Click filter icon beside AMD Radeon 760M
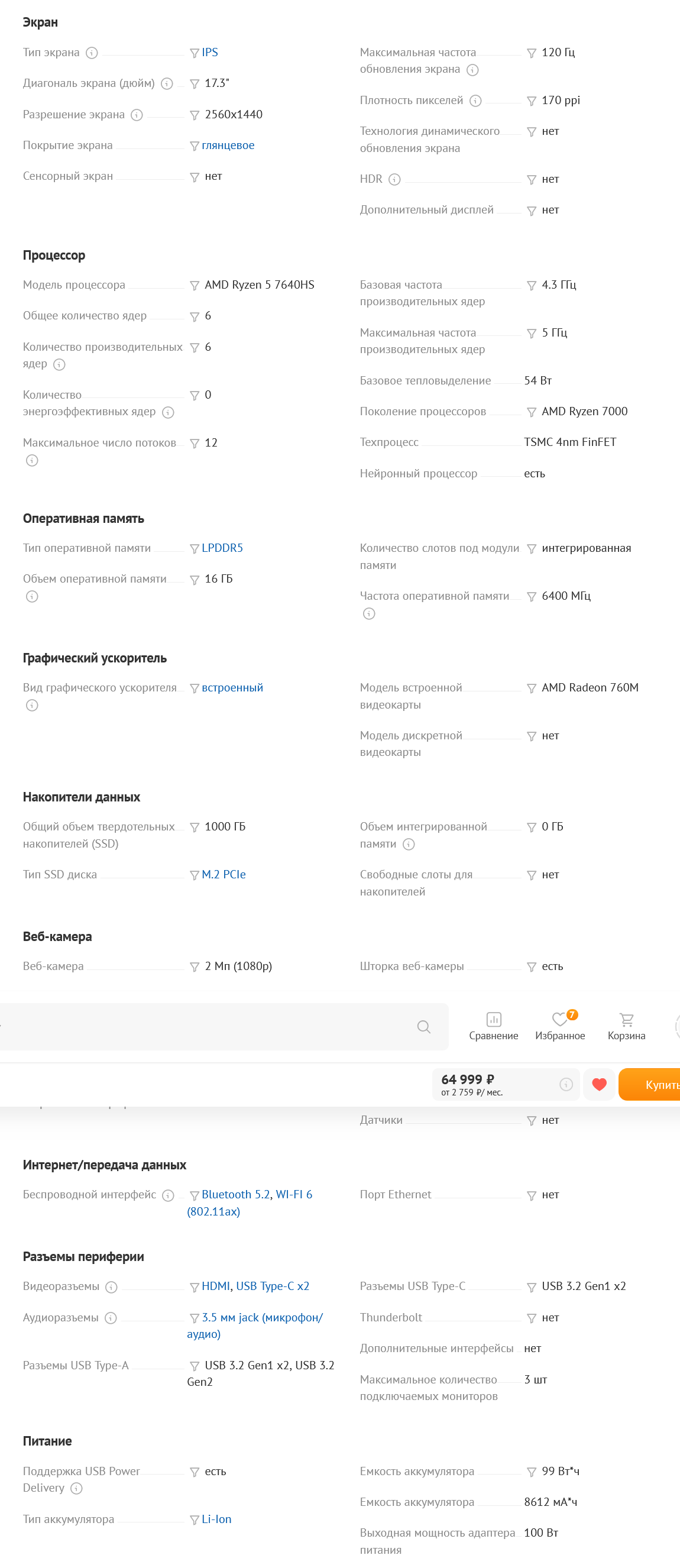The image size is (680, 1568). click(x=532, y=688)
